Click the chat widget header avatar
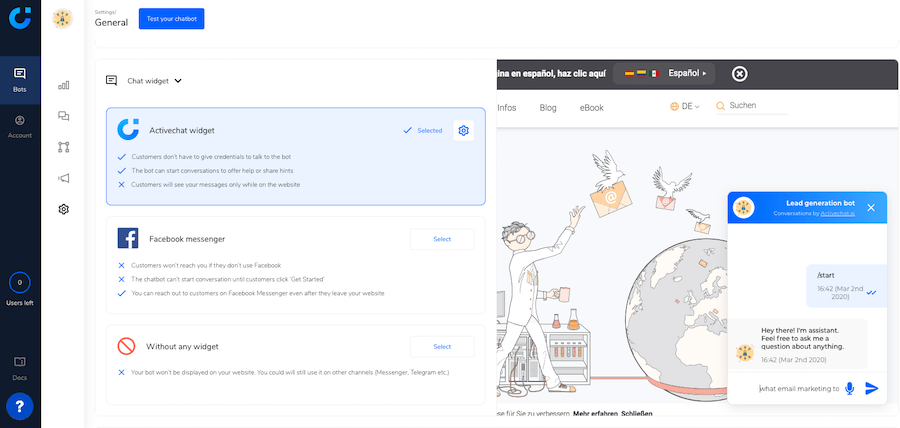This screenshot has height=428, width=900. coord(744,208)
